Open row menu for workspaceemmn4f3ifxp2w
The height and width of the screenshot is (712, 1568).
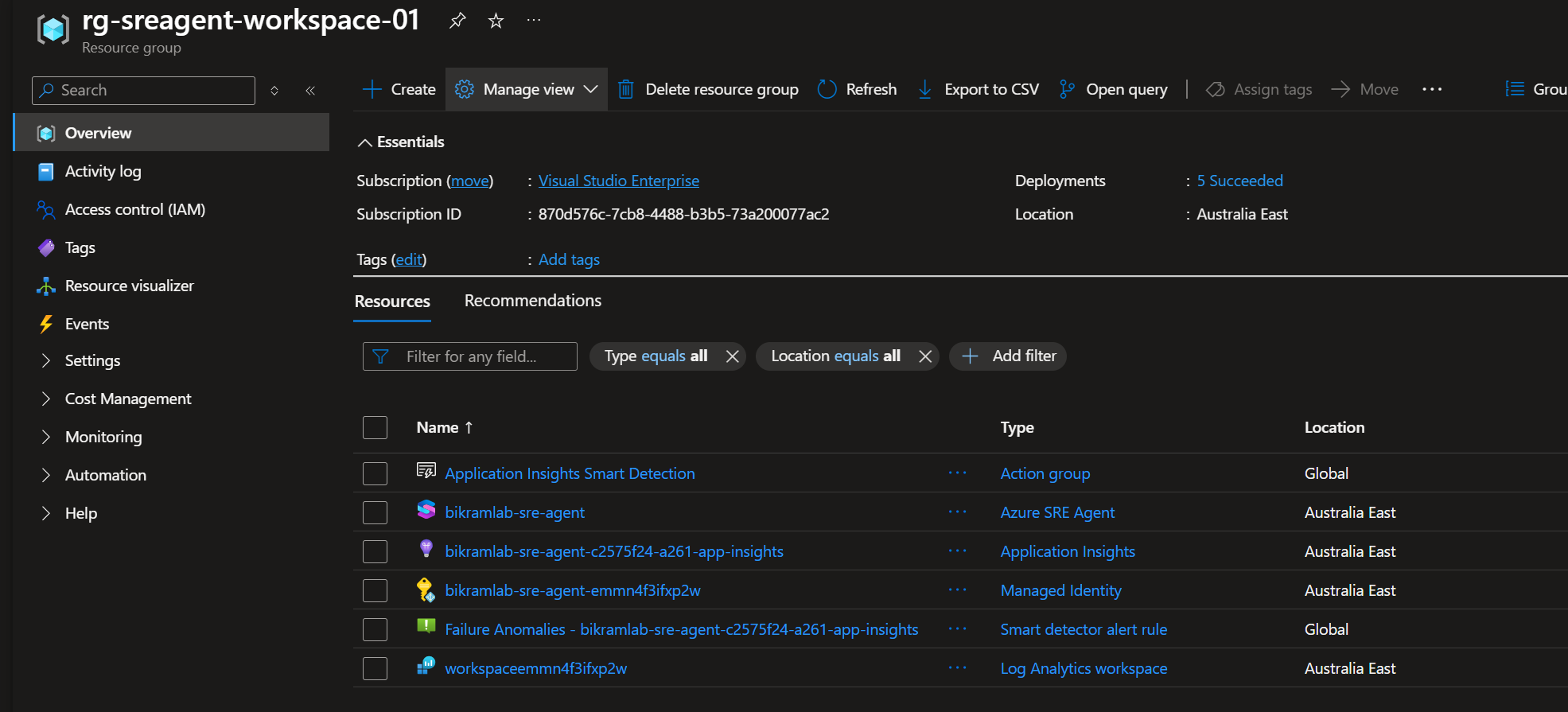958,667
